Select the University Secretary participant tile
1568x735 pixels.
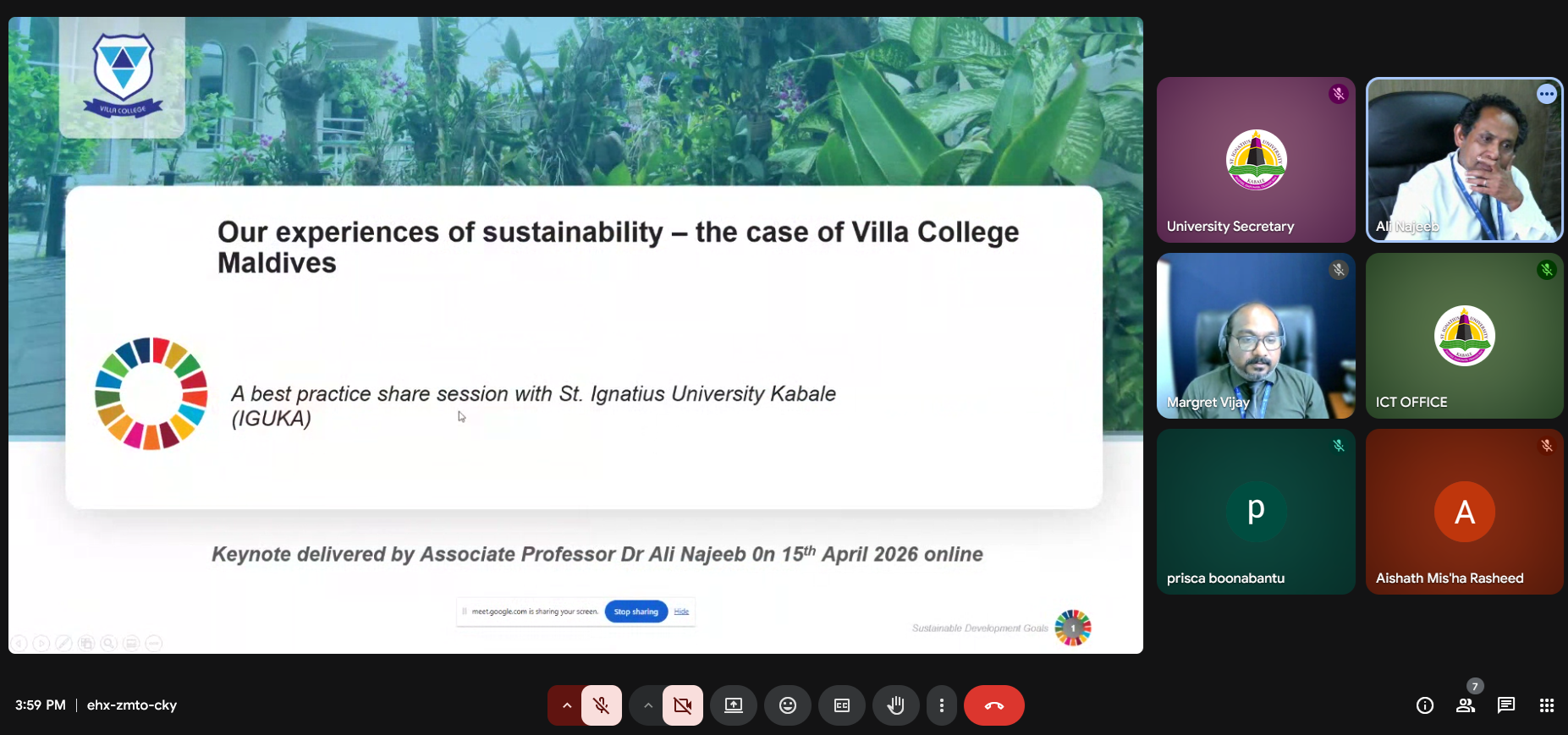pos(1256,160)
